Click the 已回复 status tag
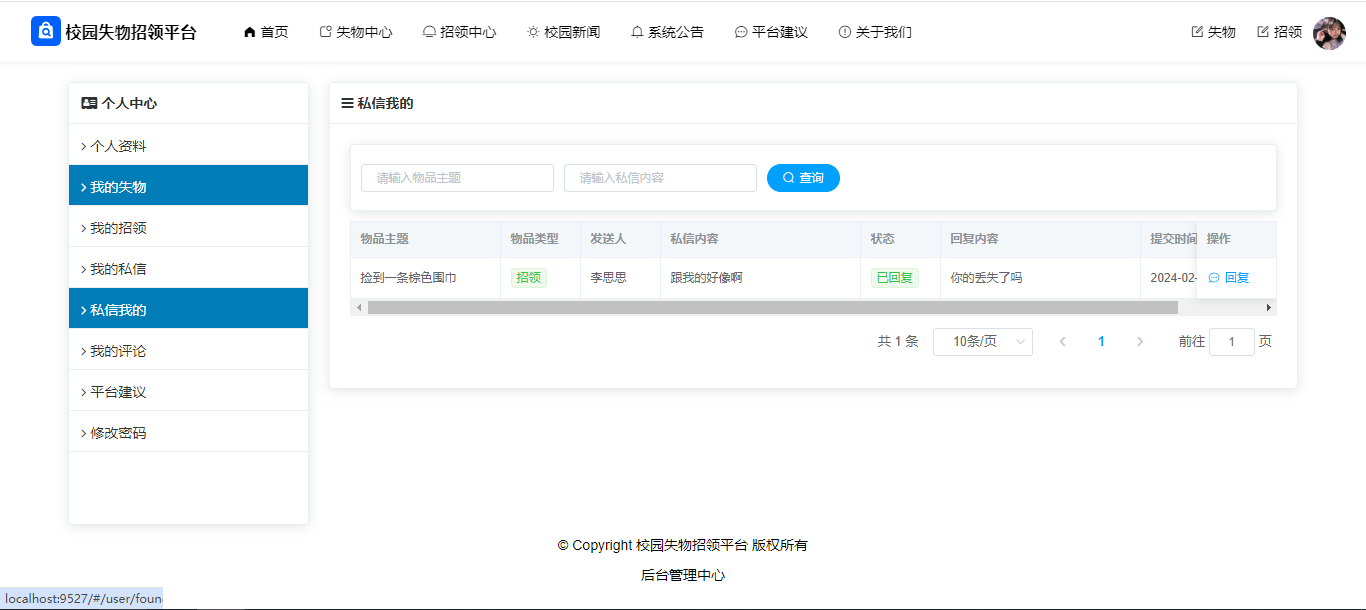The image size is (1366, 610). [x=895, y=278]
